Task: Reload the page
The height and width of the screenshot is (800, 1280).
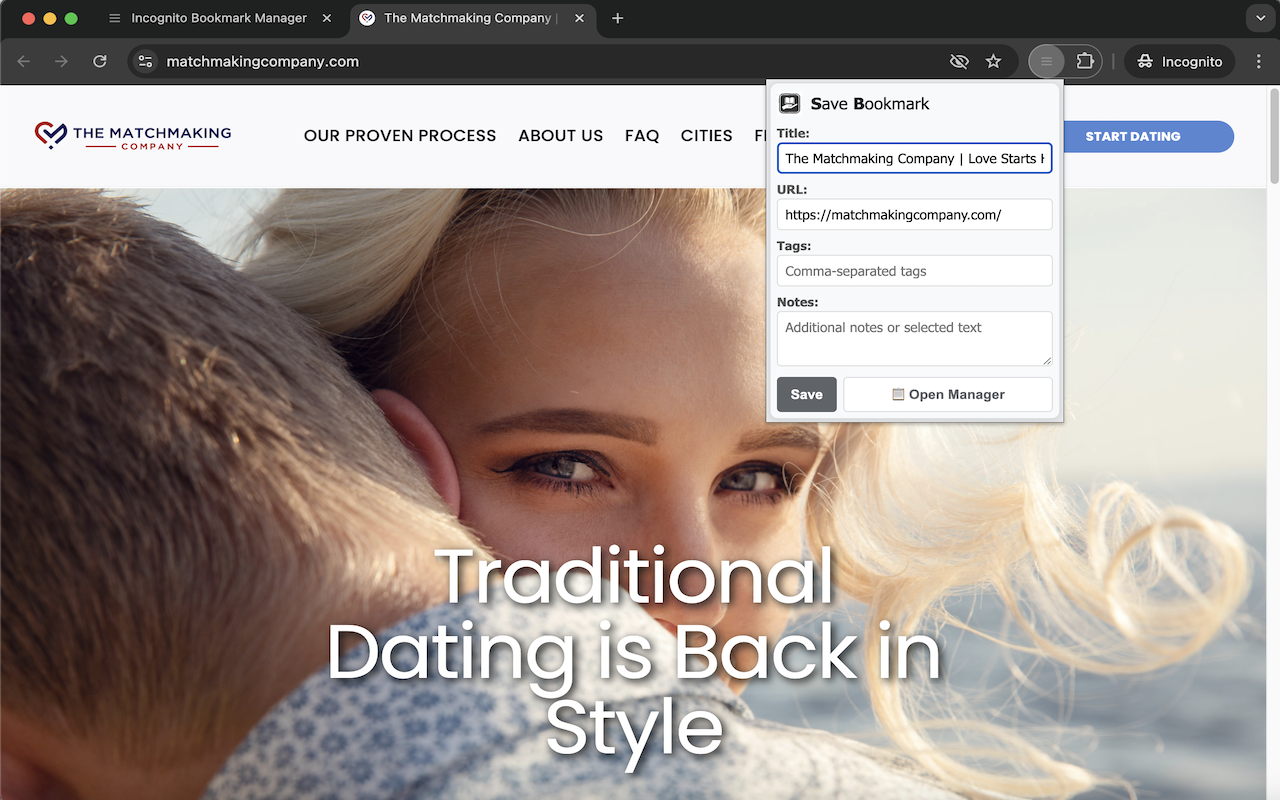Action: 100,61
